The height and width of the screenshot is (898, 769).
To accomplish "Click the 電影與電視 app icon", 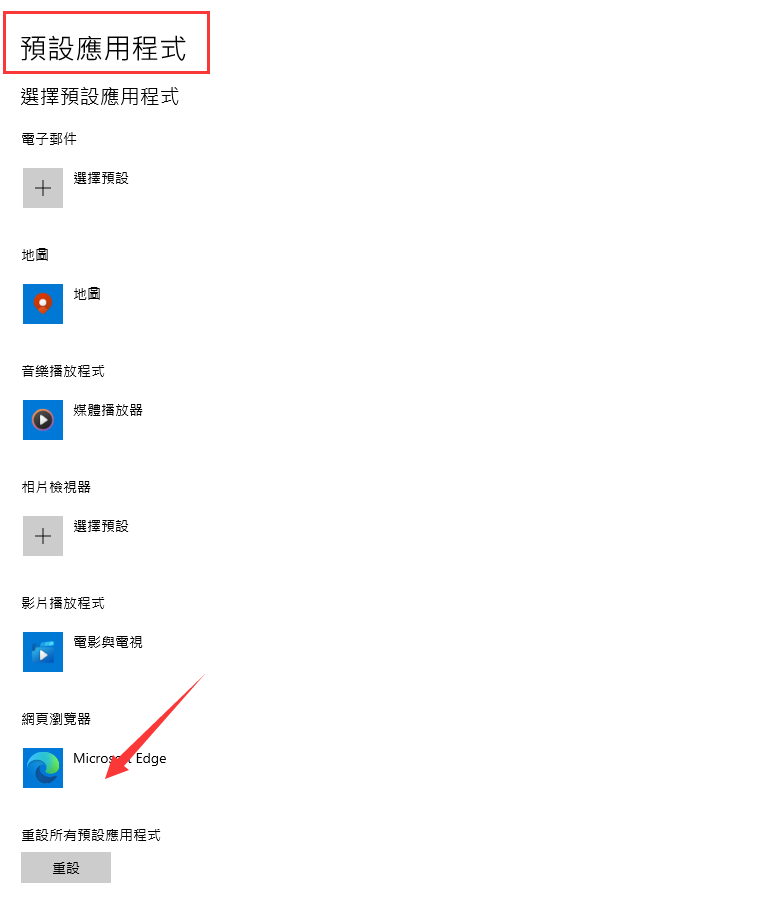I will click(43, 652).
